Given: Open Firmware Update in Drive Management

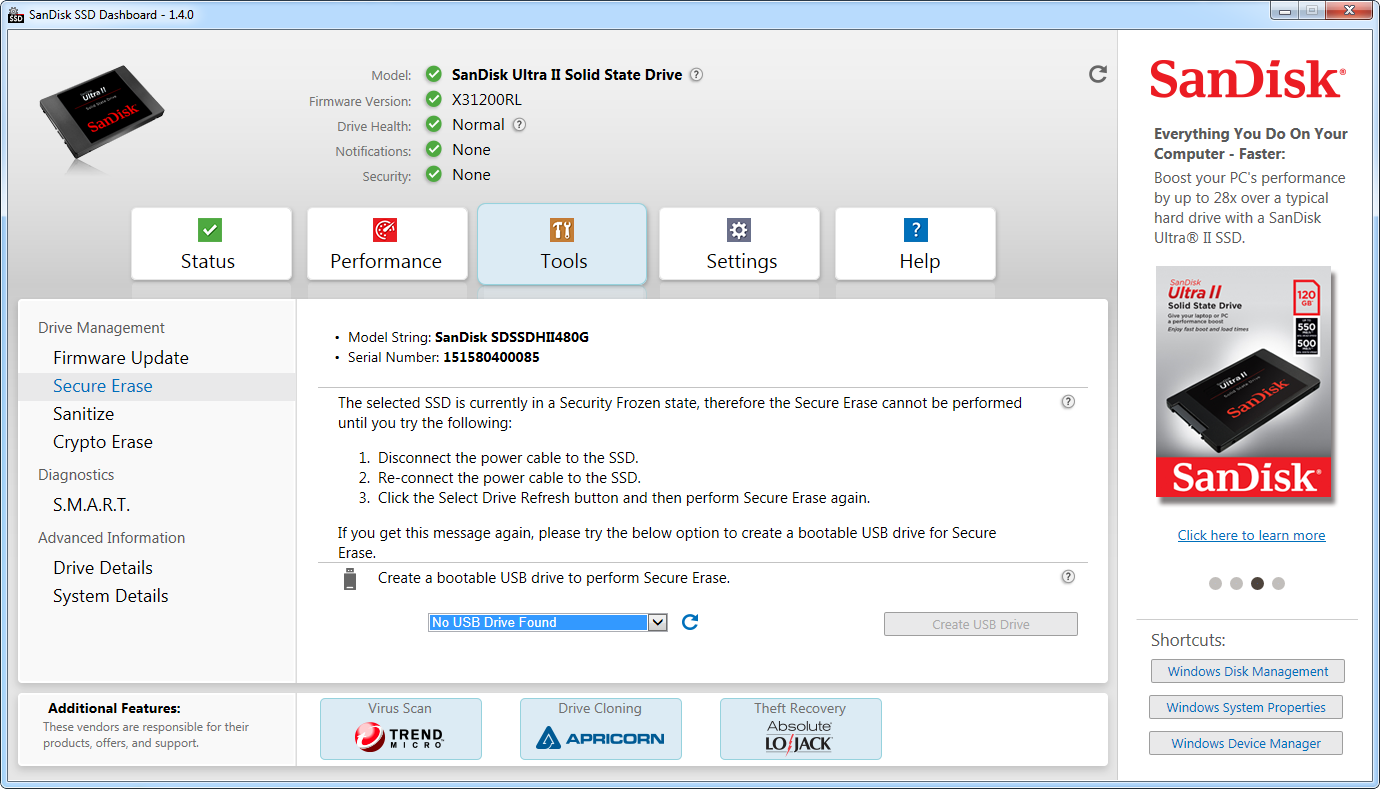Looking at the screenshot, I should (x=121, y=358).
